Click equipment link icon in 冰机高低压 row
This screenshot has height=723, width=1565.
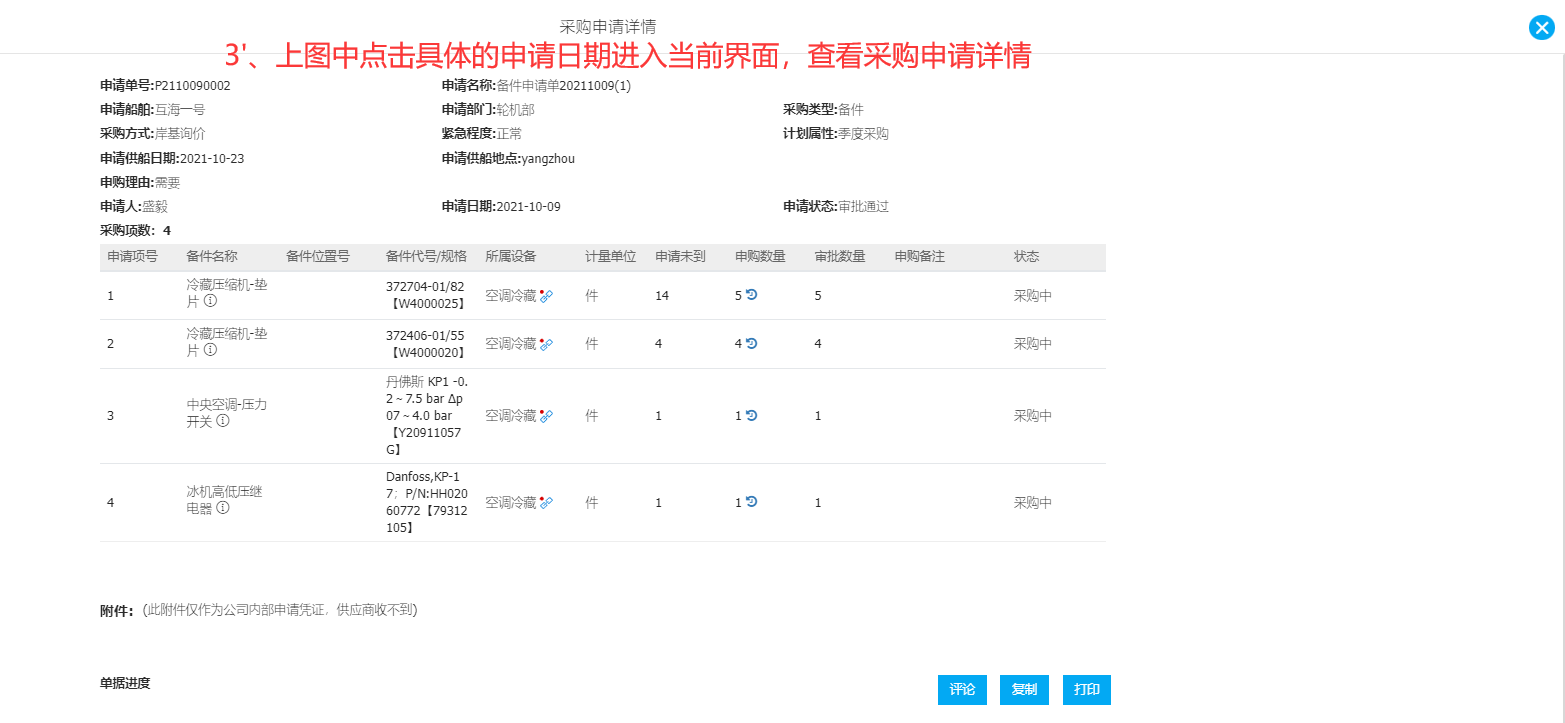[x=547, y=503]
